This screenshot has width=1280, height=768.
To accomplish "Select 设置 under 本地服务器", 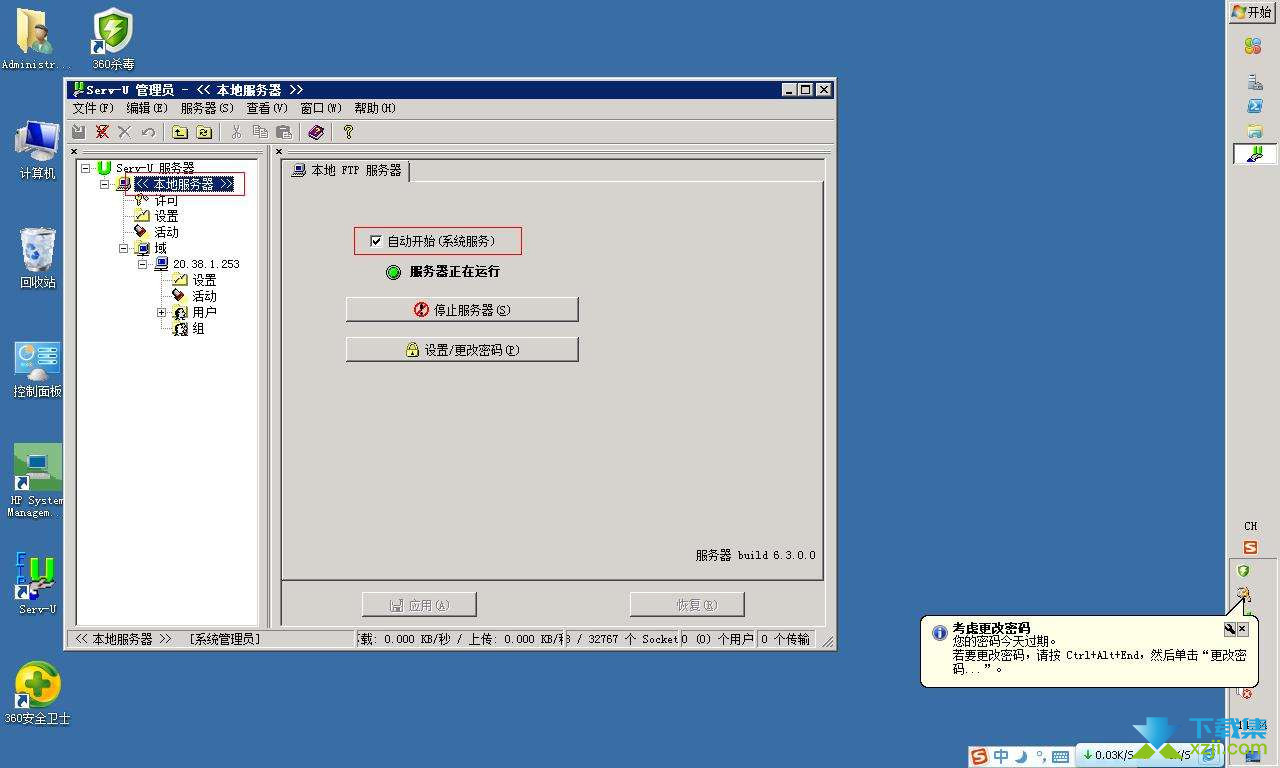I will (166, 216).
